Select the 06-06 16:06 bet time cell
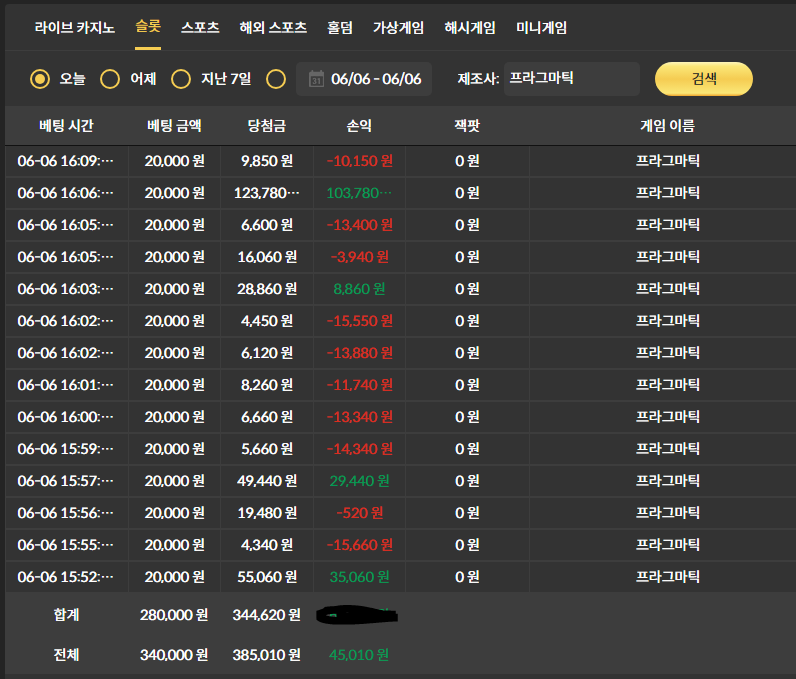The width and height of the screenshot is (796, 679). point(66,193)
